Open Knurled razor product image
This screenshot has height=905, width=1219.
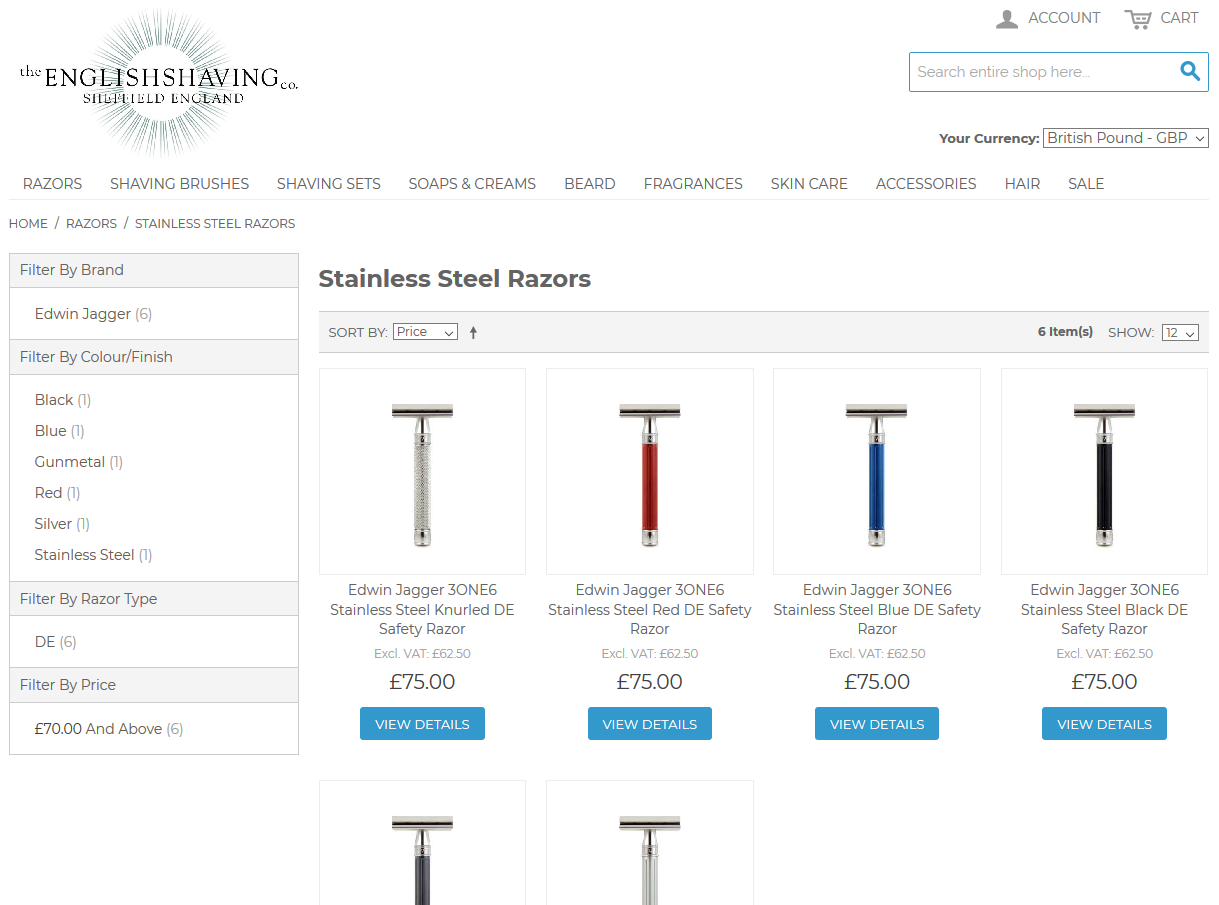[x=422, y=471]
